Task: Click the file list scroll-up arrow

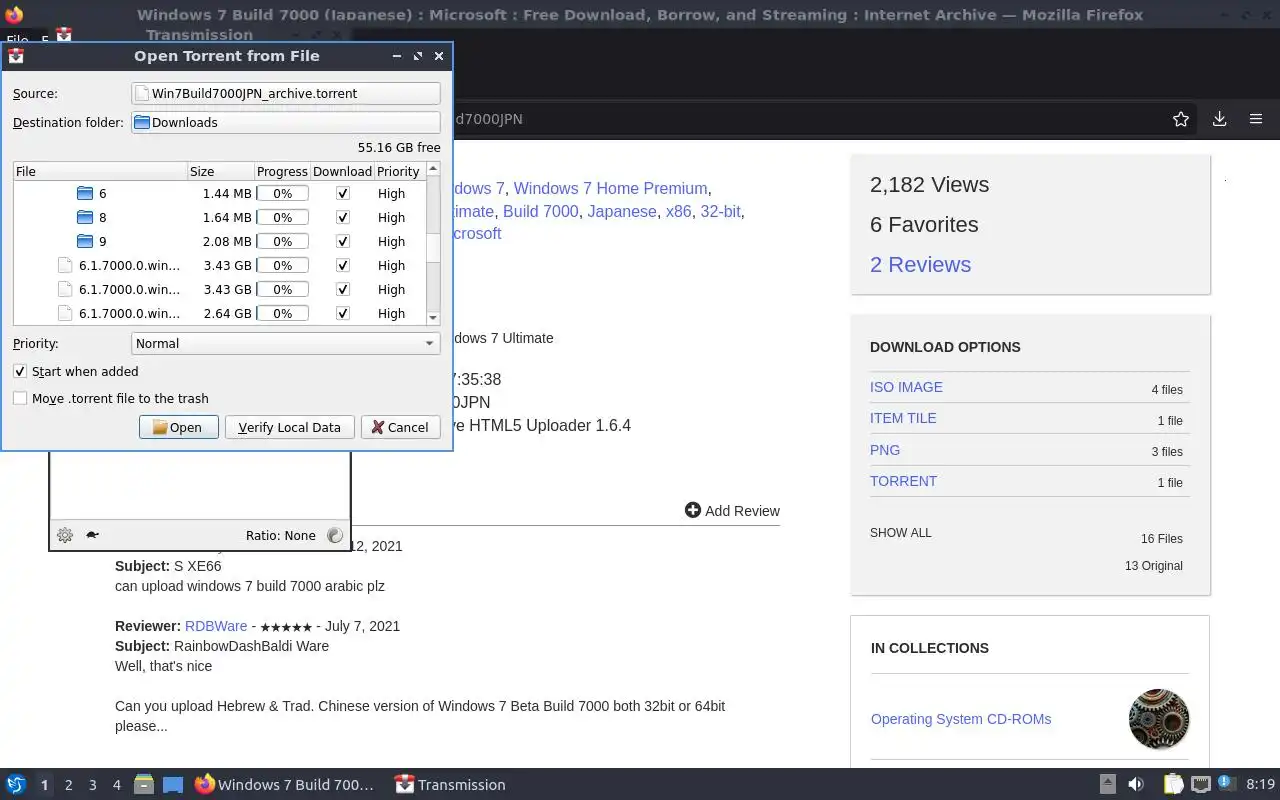Action: click(x=433, y=169)
